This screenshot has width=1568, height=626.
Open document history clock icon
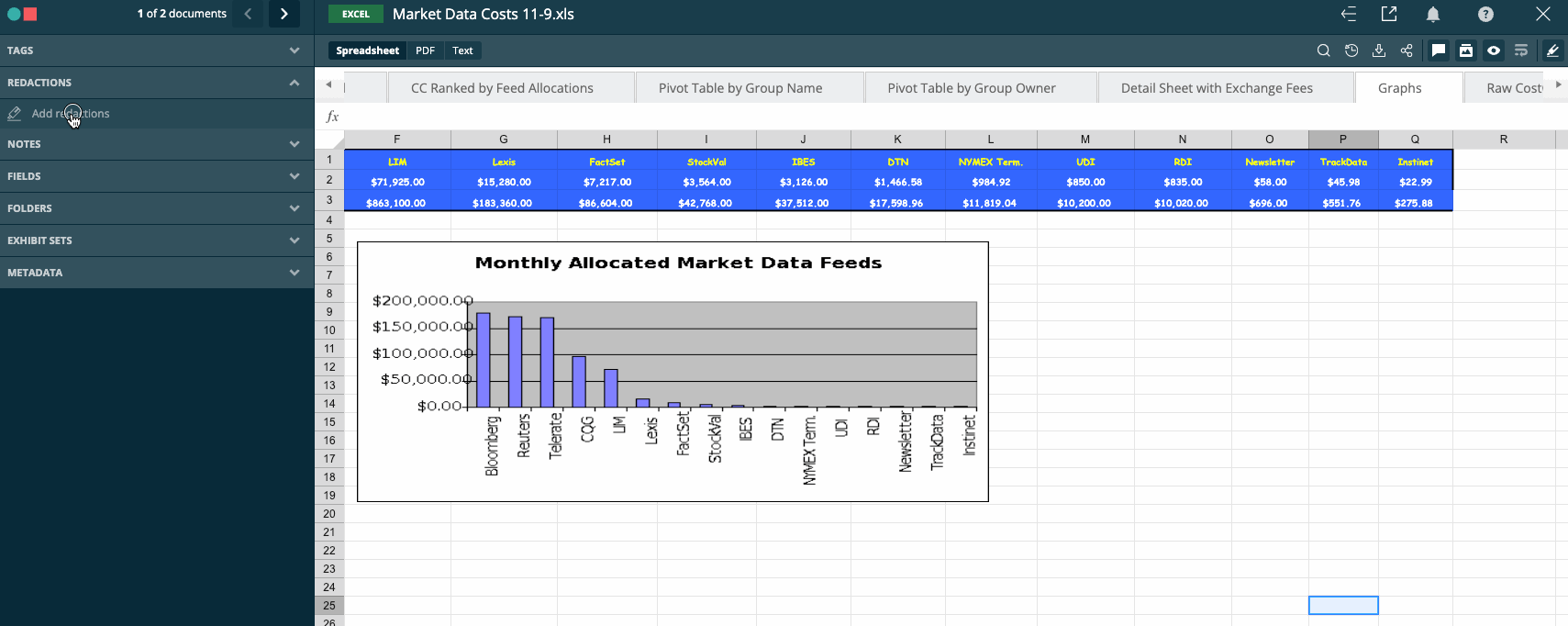pos(1351,50)
